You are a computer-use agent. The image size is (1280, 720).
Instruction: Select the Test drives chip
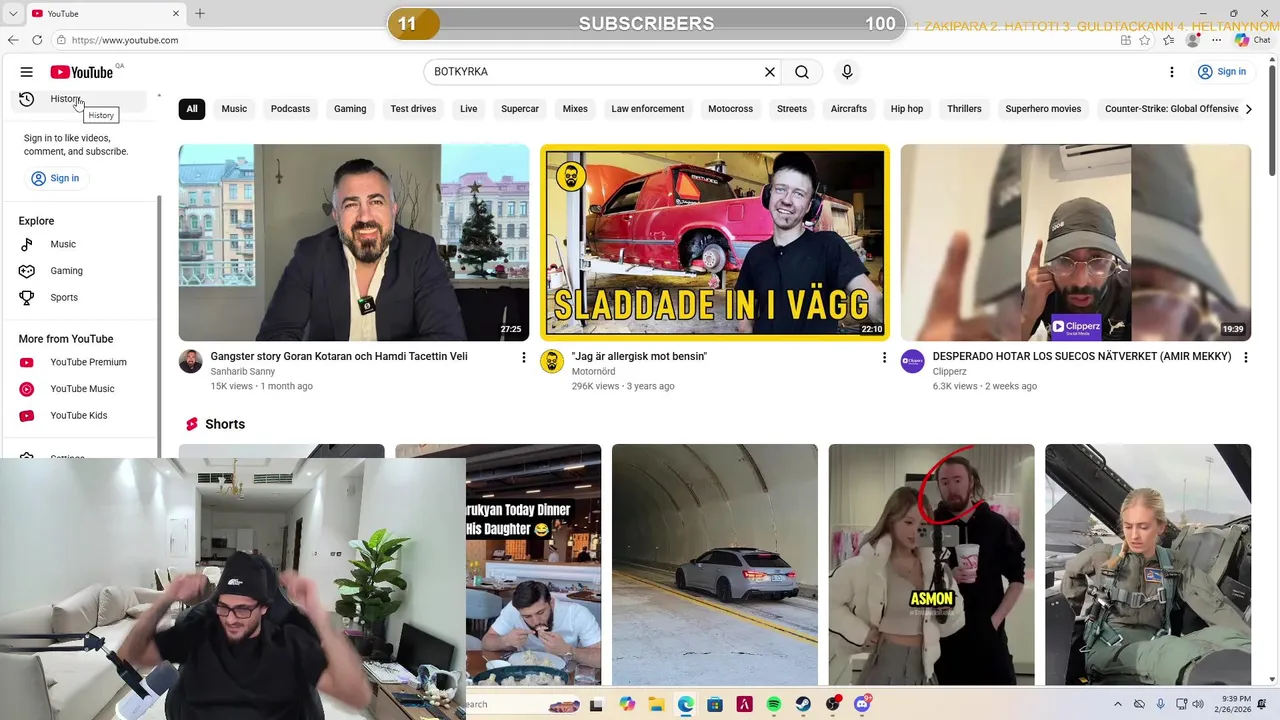(x=413, y=109)
